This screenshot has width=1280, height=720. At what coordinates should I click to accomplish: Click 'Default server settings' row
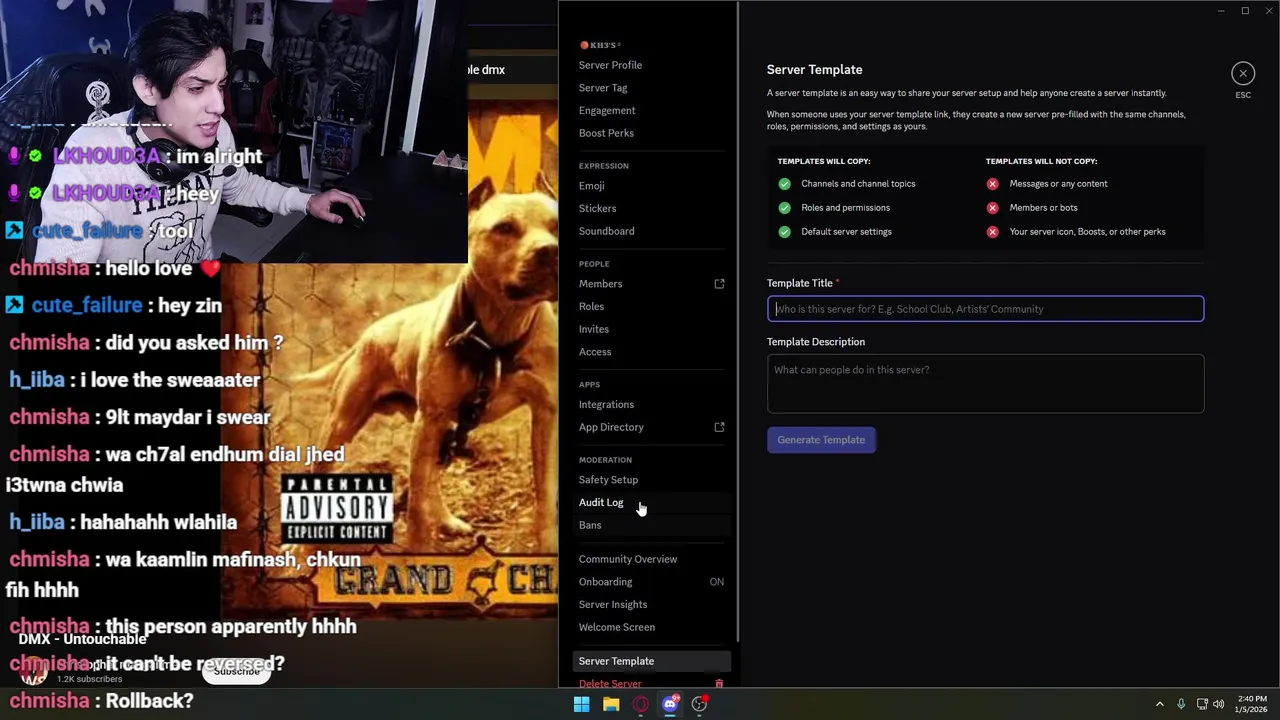coord(835,232)
